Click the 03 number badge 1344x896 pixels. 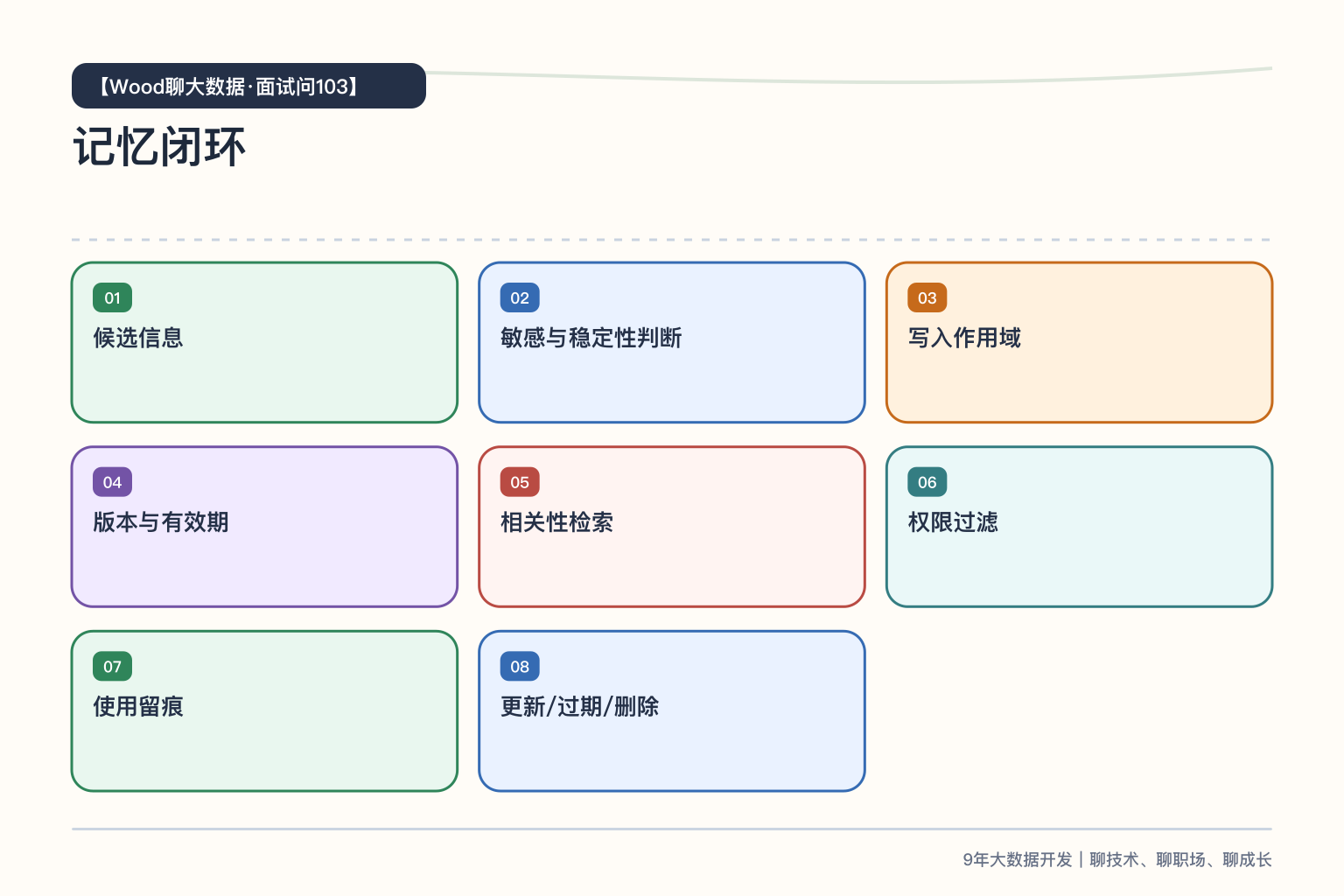(927, 297)
